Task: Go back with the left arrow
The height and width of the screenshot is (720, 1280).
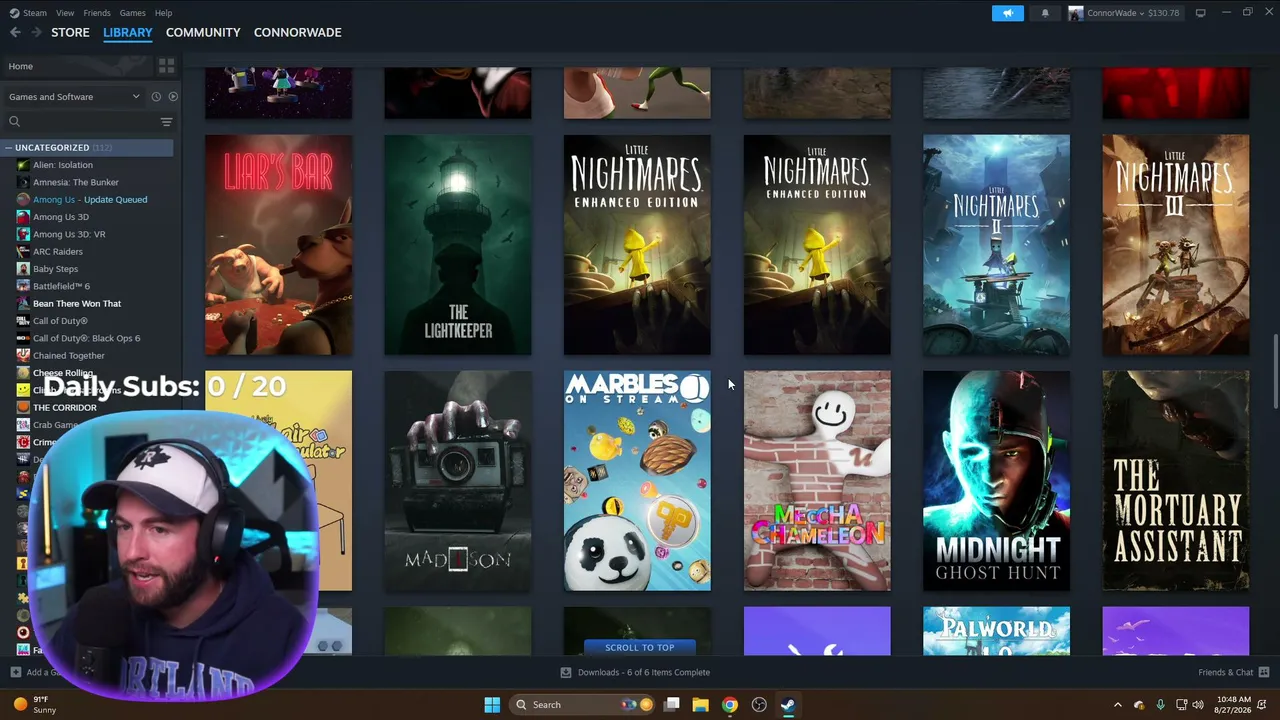Action: [15, 32]
